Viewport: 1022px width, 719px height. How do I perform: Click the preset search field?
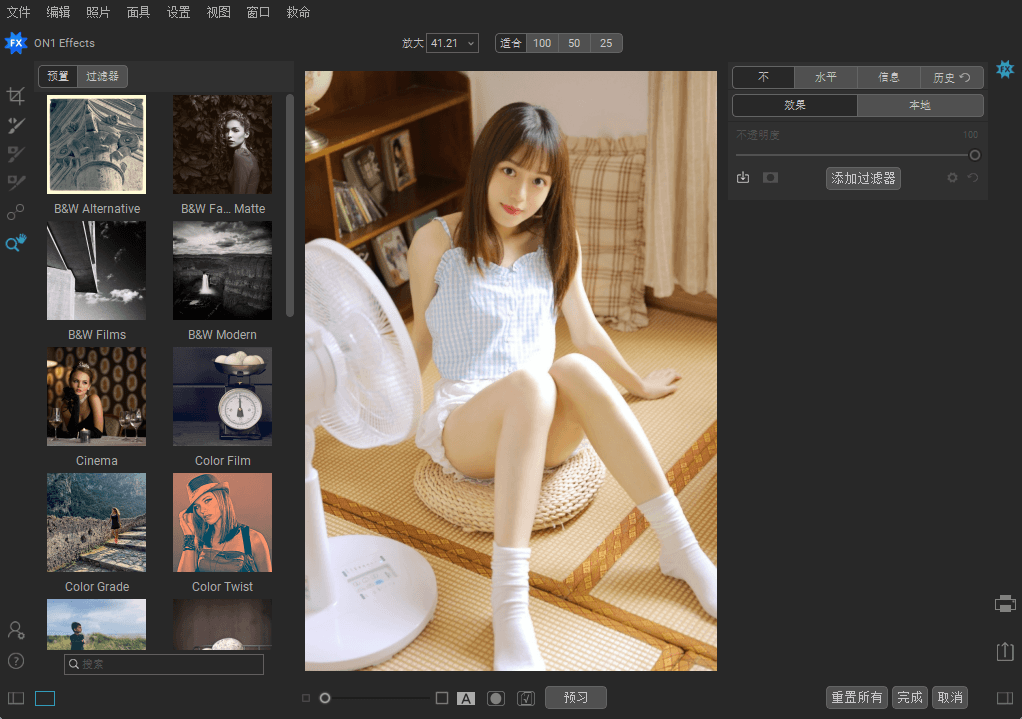pyautogui.click(x=165, y=664)
